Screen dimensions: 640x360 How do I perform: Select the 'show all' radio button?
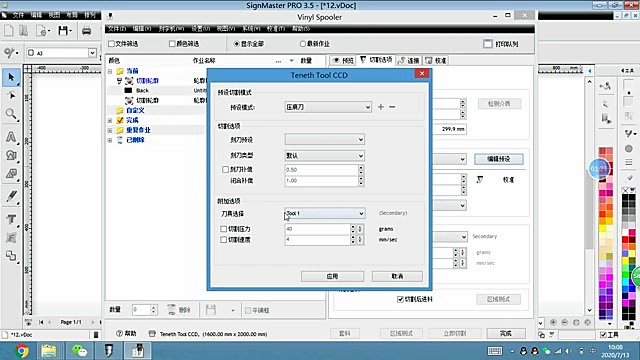pos(236,44)
